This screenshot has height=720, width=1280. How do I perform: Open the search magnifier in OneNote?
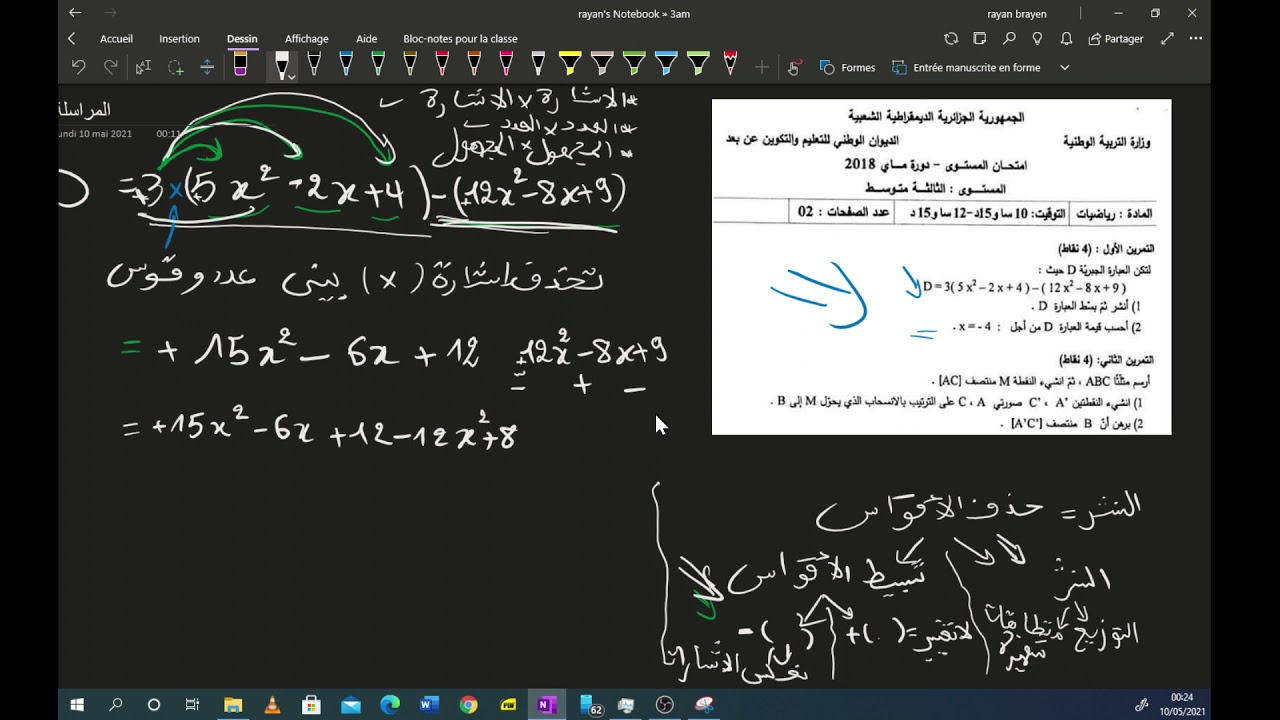[x=1009, y=38]
